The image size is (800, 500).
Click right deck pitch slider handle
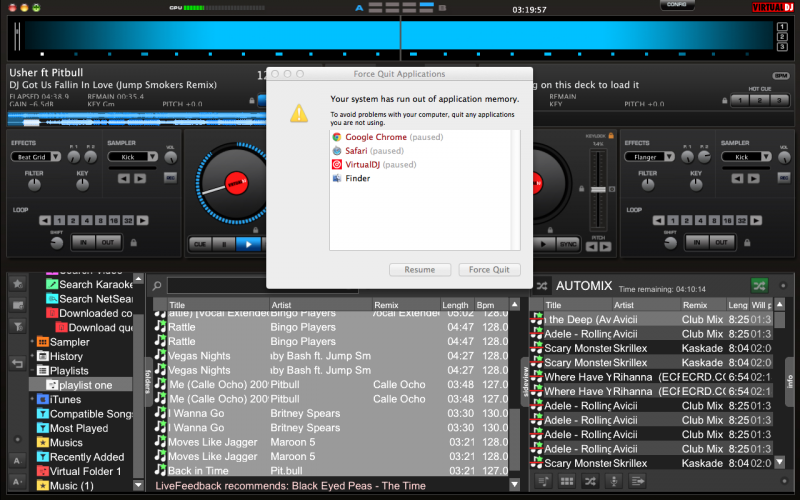(x=598, y=190)
